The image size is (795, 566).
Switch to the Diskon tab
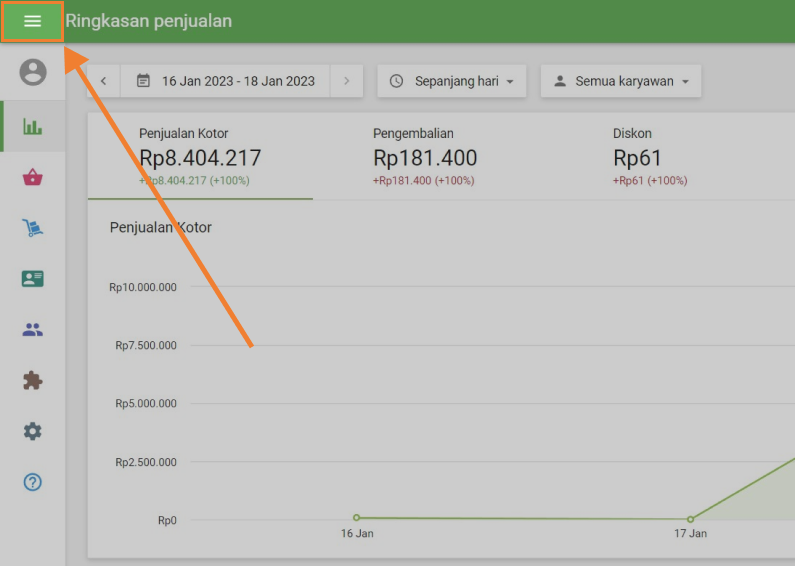(650, 157)
